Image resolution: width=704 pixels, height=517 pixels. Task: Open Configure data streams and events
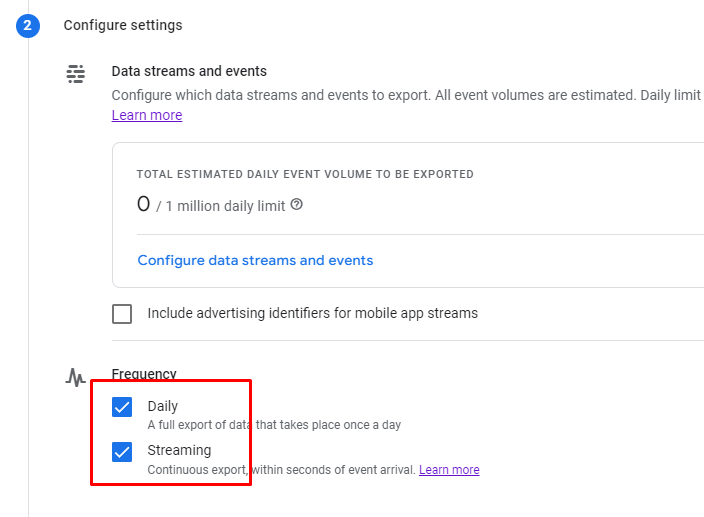pyautogui.click(x=255, y=260)
